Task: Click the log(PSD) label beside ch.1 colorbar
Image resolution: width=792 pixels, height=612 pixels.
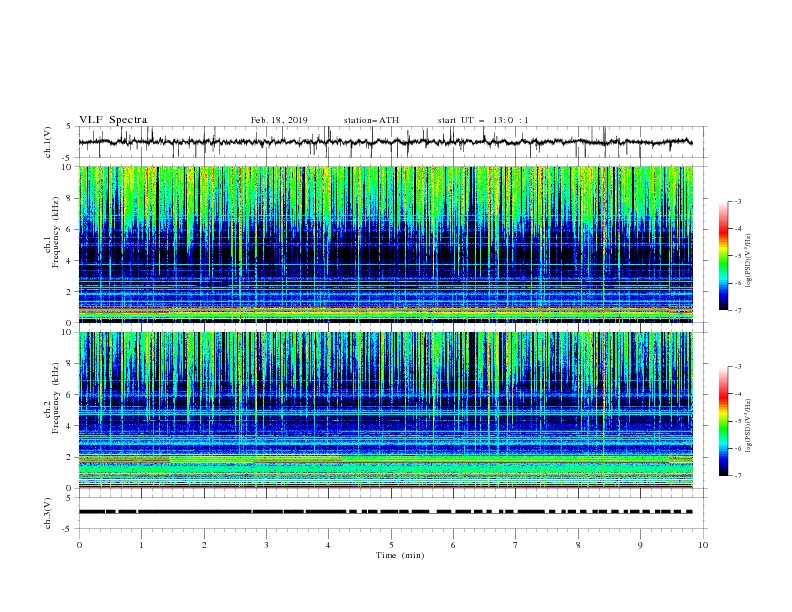Action: [x=749, y=261]
